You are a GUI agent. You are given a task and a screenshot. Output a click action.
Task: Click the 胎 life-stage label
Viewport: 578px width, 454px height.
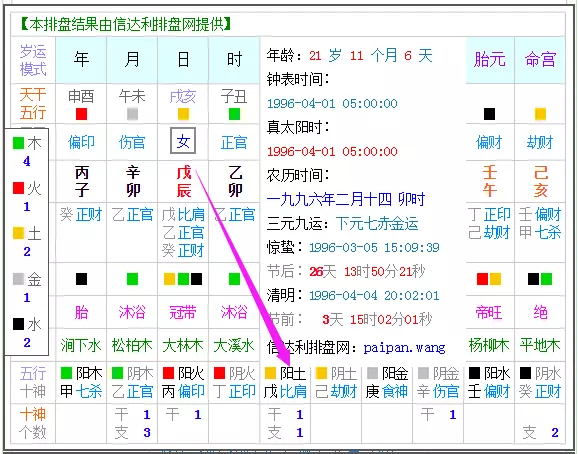click(x=81, y=313)
